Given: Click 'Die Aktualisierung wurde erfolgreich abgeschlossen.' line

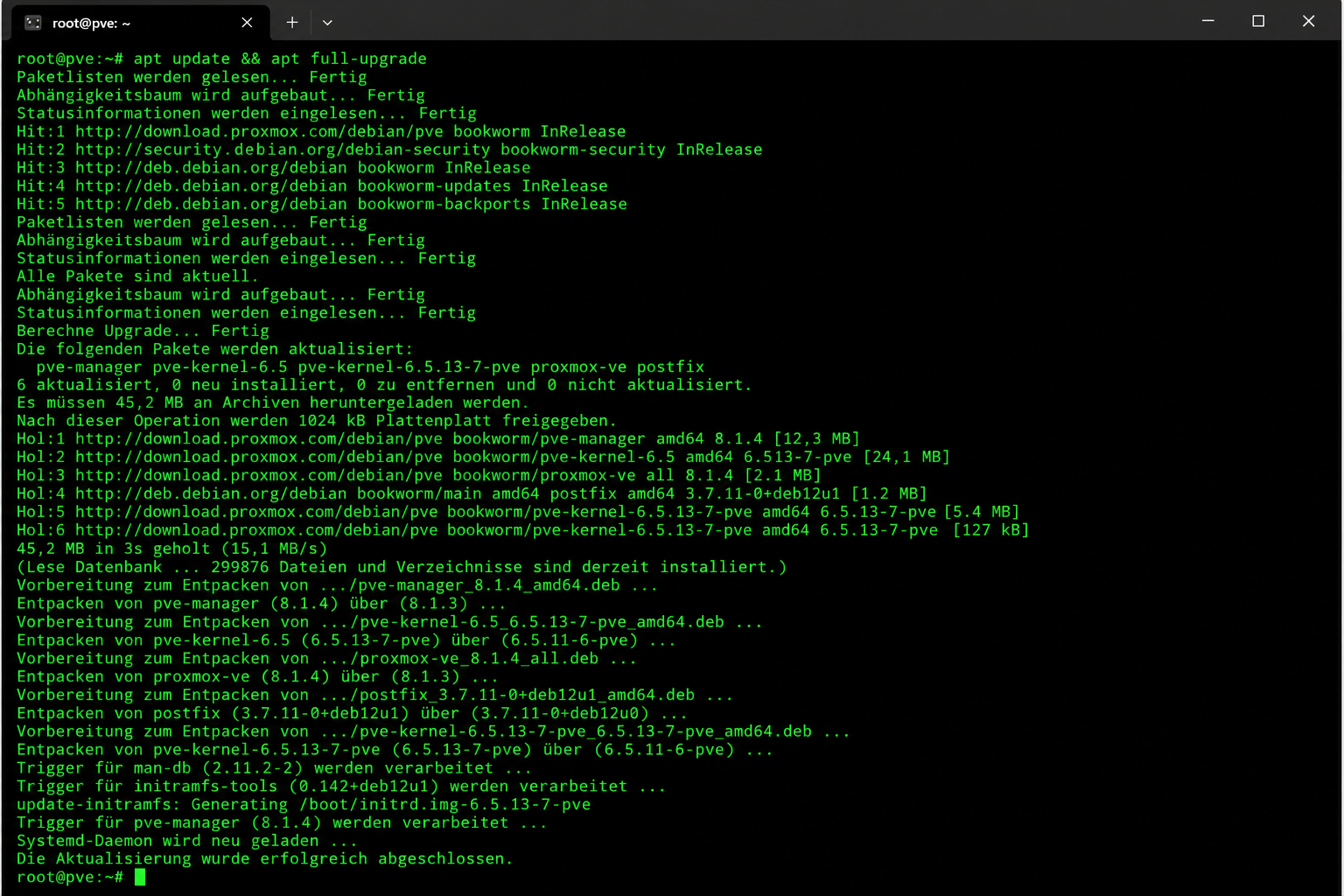Looking at the screenshot, I should [x=264, y=859].
